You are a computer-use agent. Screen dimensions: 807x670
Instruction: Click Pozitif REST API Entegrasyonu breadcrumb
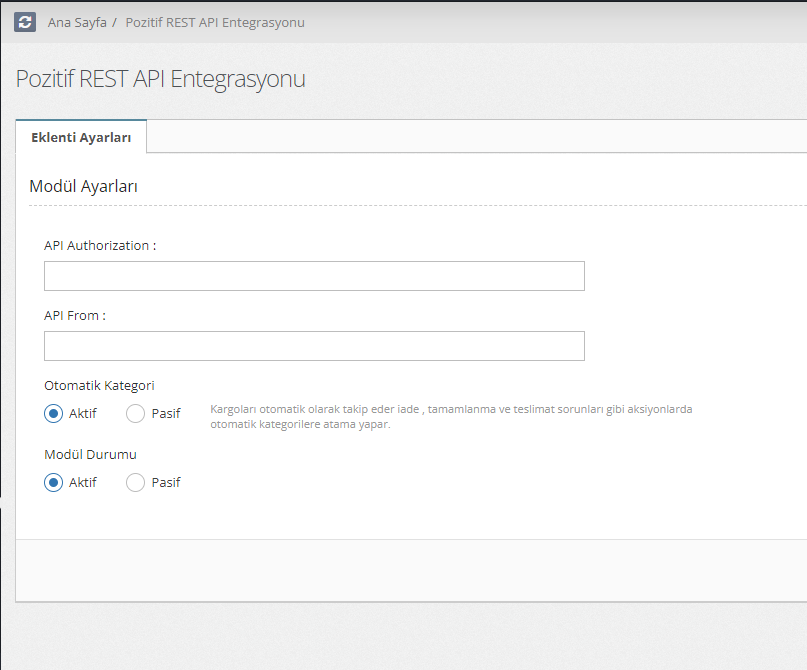pyautogui.click(x=215, y=22)
